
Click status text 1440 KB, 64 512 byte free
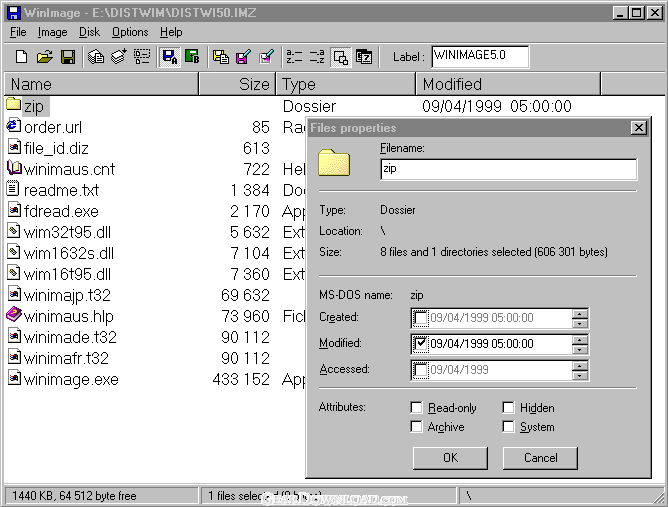[74, 496]
